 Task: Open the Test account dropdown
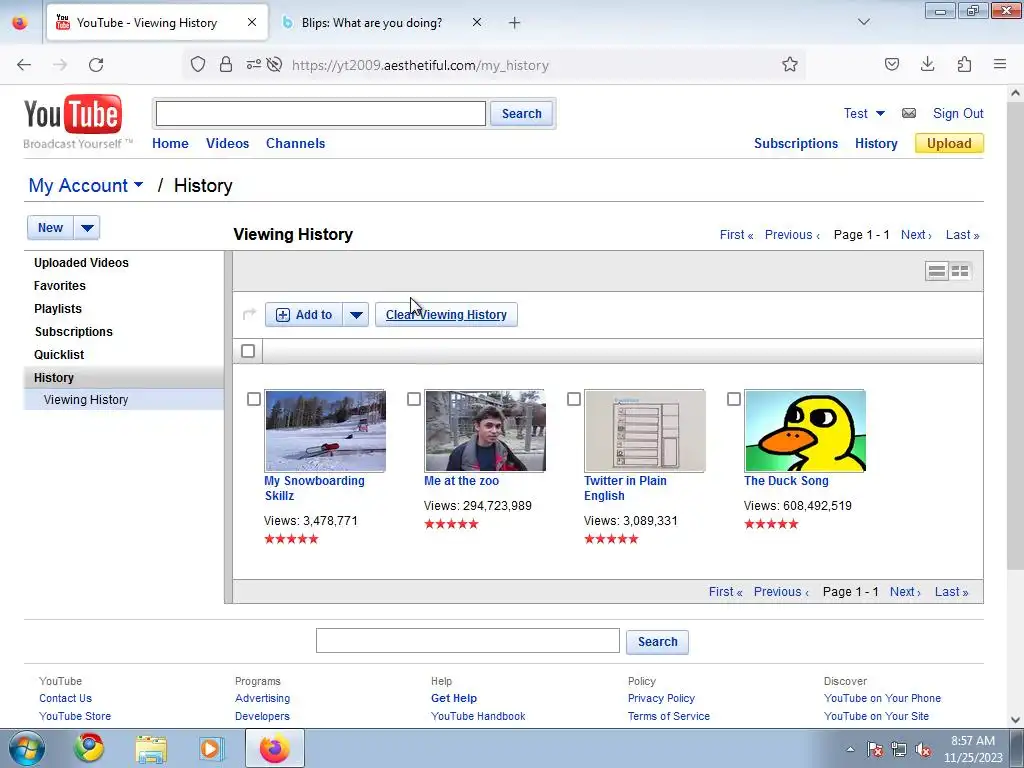tap(864, 114)
